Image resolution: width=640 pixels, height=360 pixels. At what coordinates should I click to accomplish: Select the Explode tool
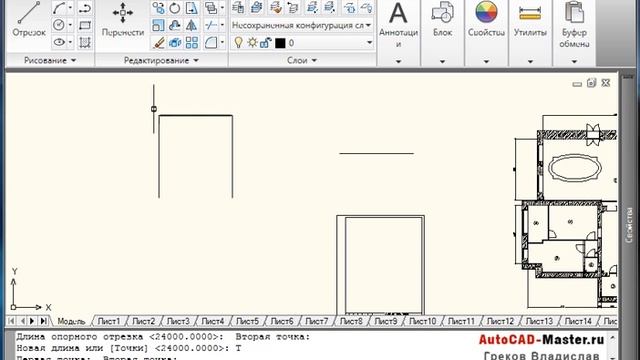175,42
